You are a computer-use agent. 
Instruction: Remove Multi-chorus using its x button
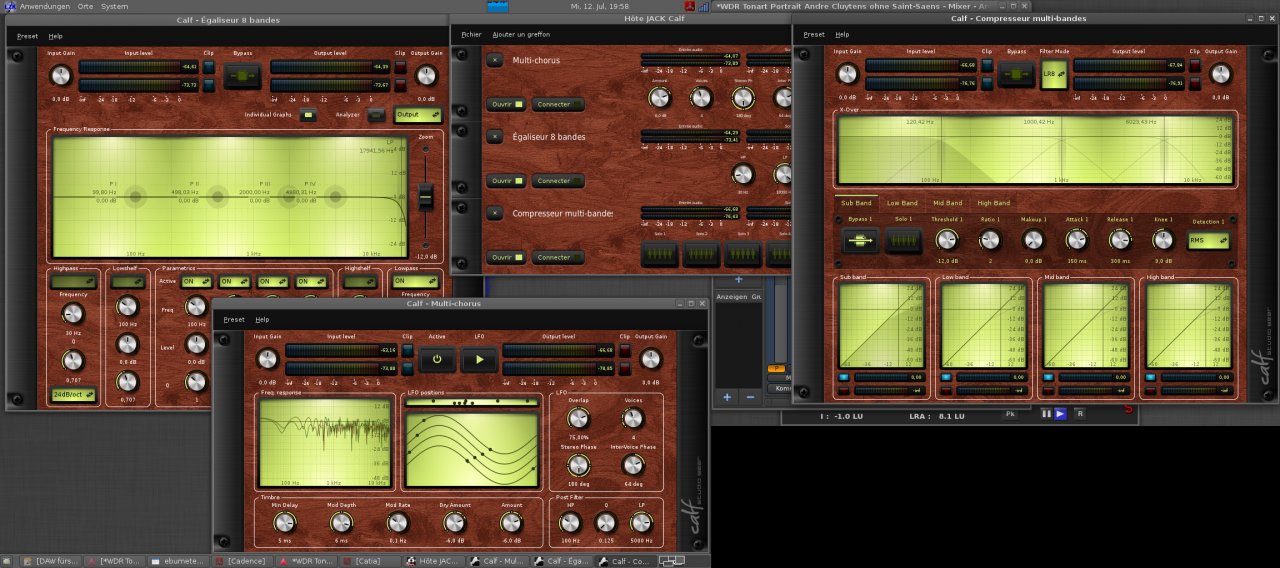[494, 60]
